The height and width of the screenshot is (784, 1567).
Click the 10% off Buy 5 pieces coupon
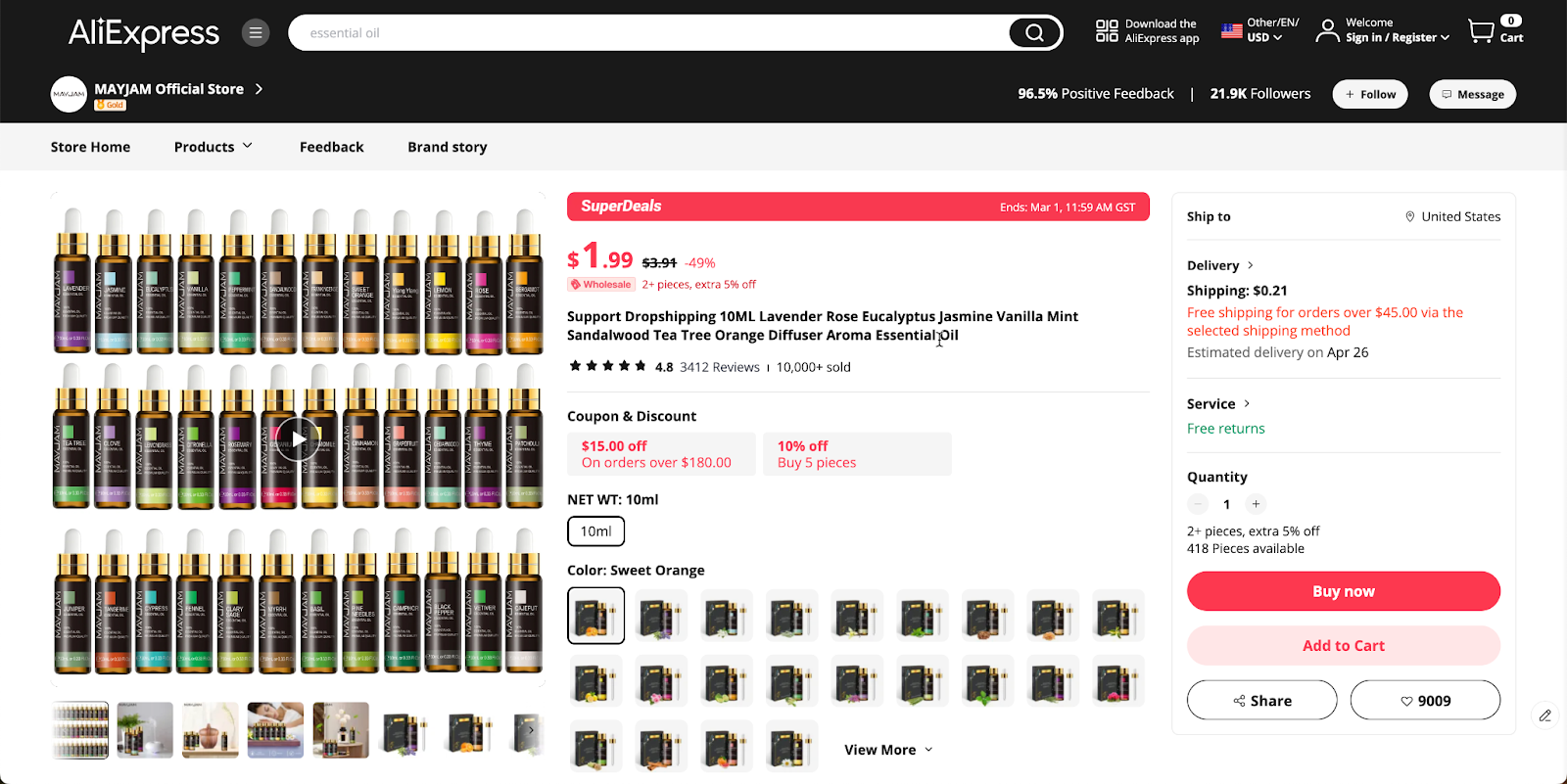pos(857,454)
